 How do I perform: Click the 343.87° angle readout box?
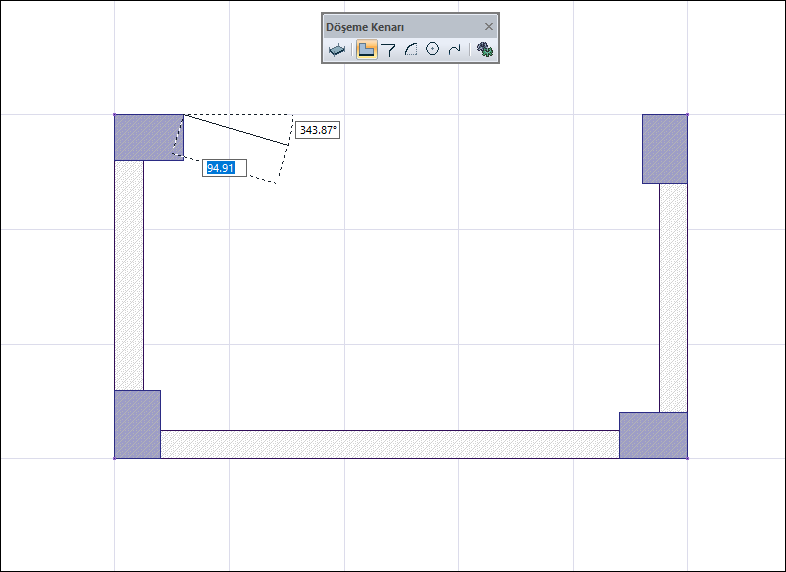[317, 130]
